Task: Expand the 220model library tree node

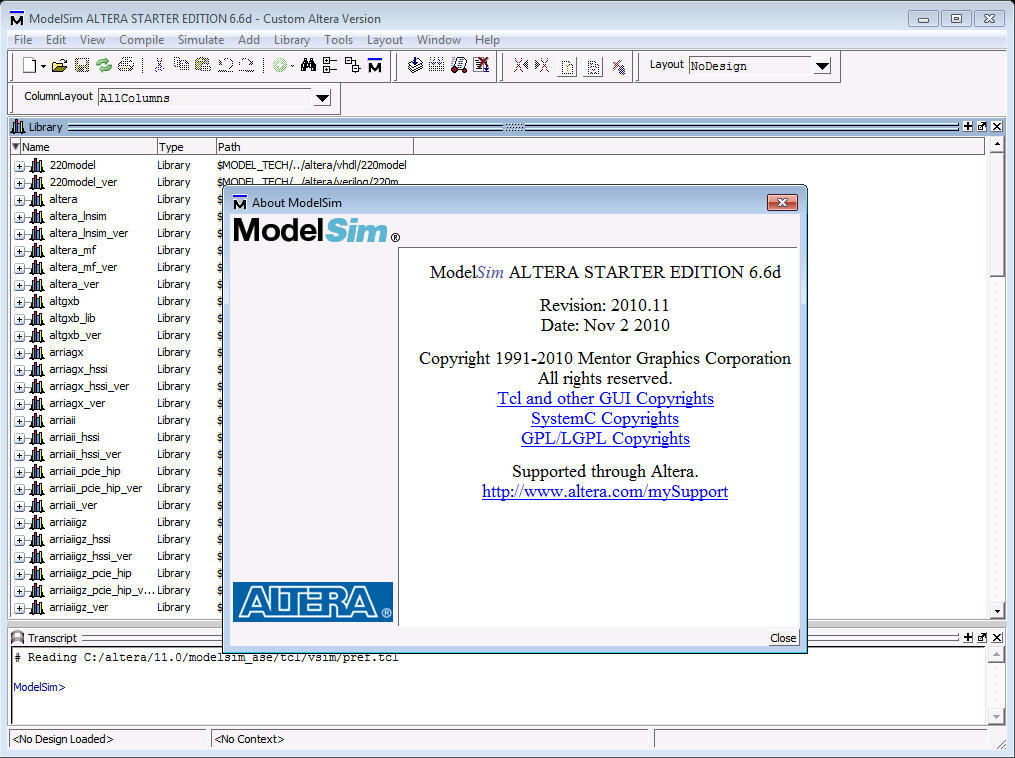Action: (20, 165)
